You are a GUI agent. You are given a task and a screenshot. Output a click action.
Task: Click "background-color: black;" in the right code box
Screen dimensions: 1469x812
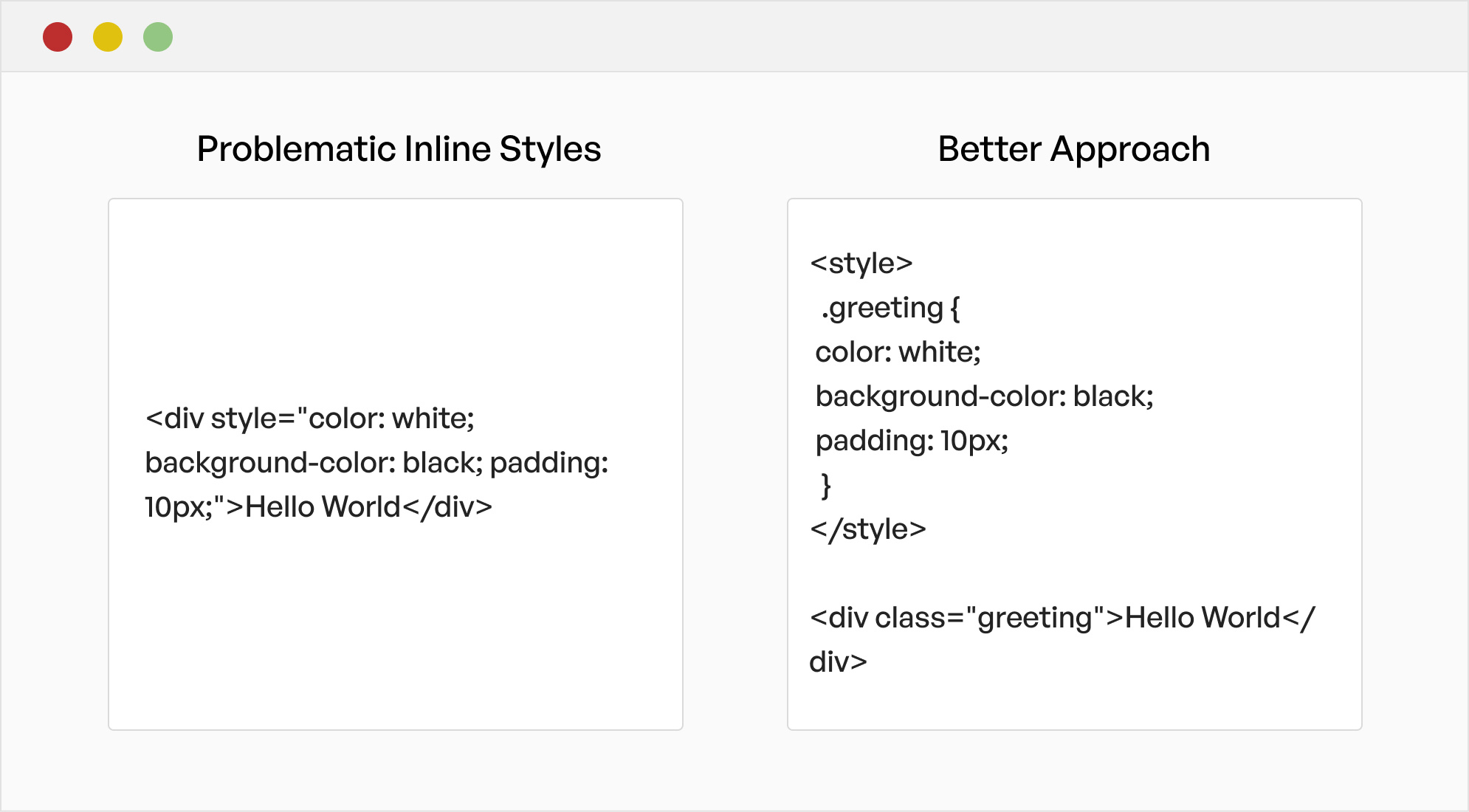point(984,396)
